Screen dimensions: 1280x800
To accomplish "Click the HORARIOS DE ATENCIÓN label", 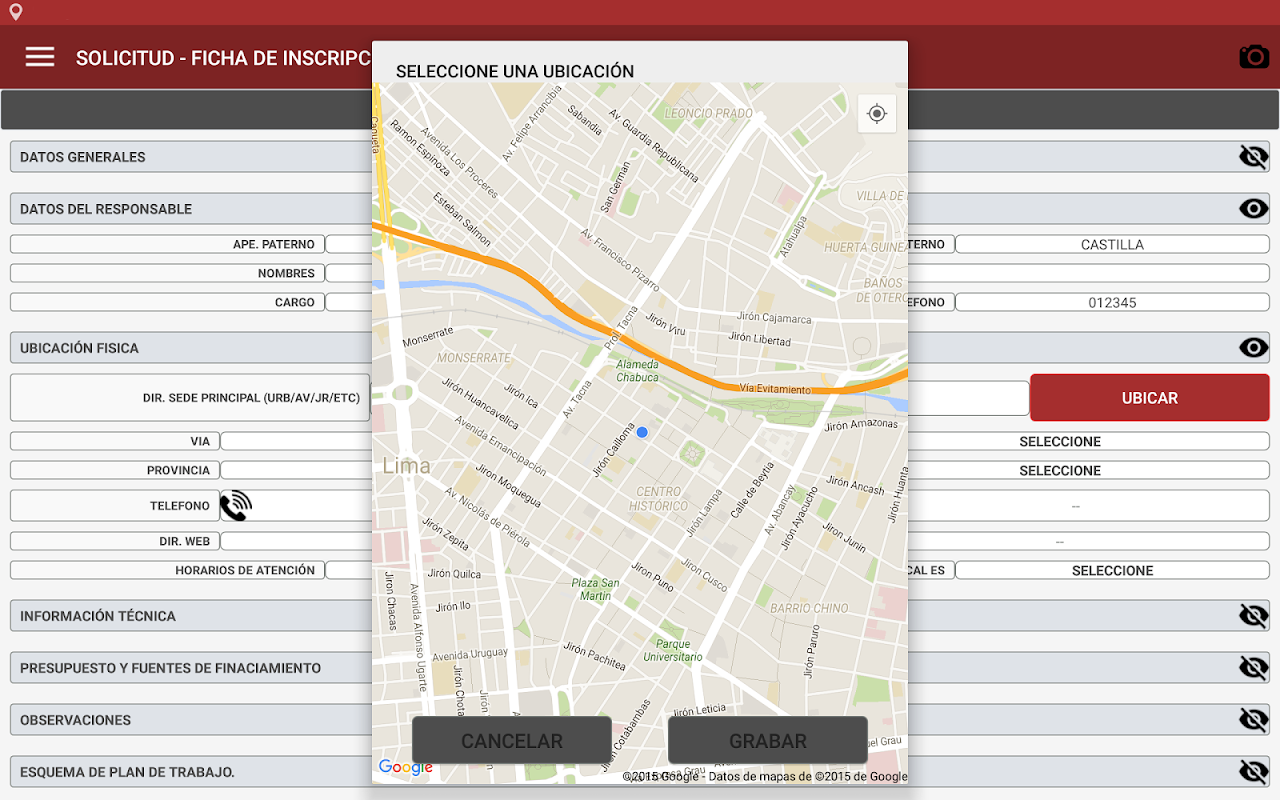I will click(x=245, y=570).
